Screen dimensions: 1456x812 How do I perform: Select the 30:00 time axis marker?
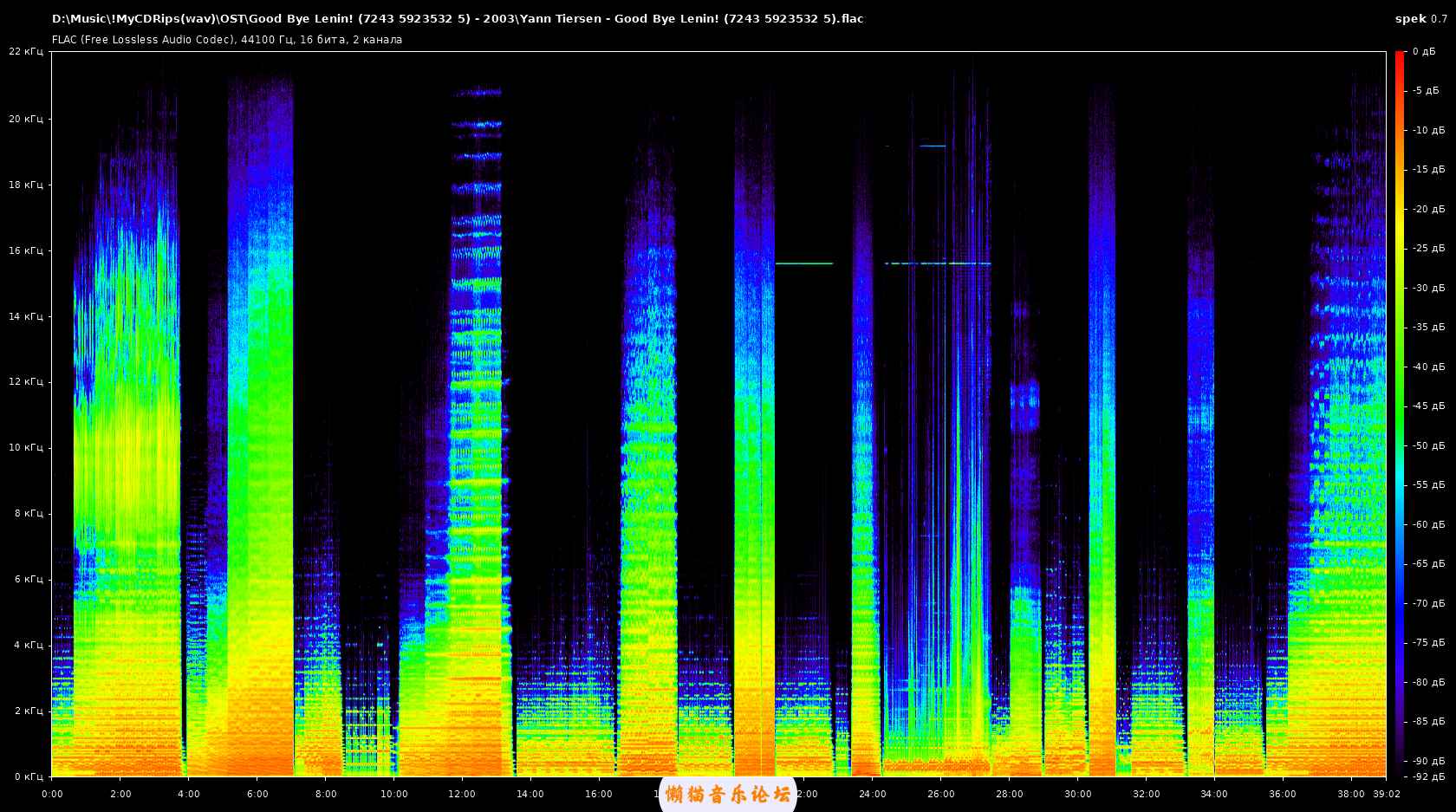click(x=1077, y=794)
